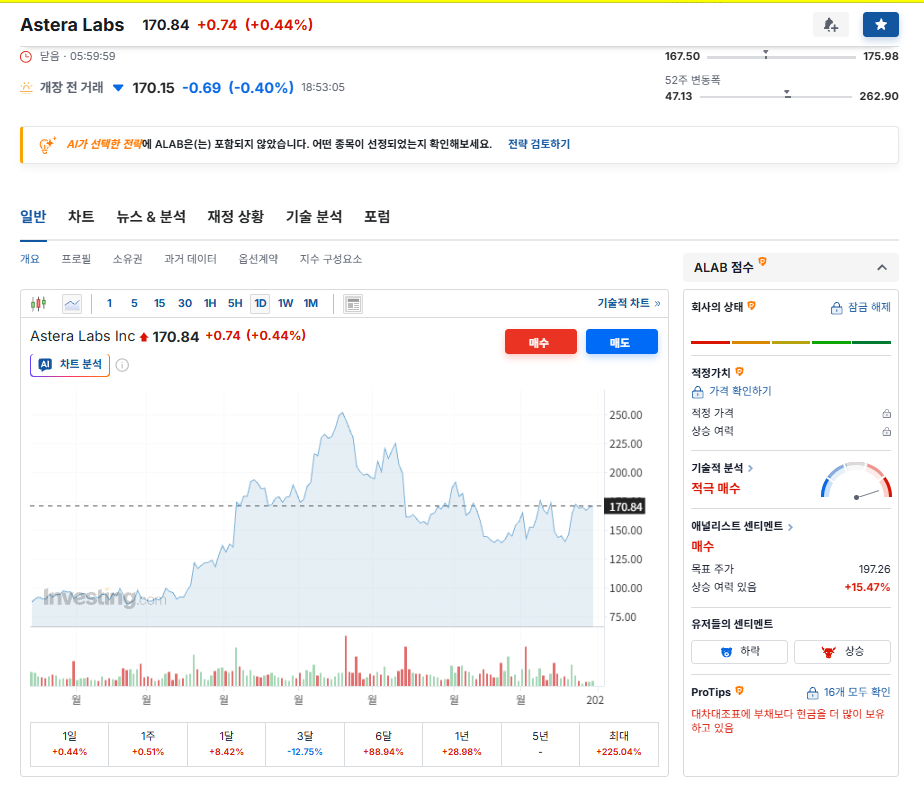Open the 가격 확인하기 link
This screenshot has height=785, width=924.
pos(731,391)
